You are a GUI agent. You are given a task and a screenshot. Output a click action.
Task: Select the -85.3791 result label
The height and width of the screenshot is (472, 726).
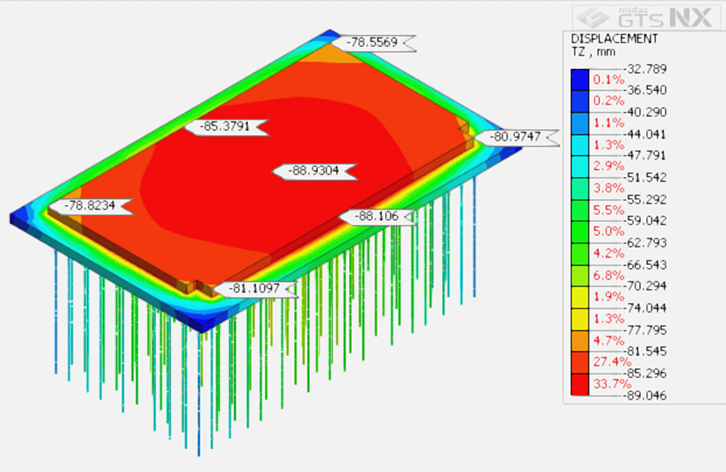coord(226,126)
